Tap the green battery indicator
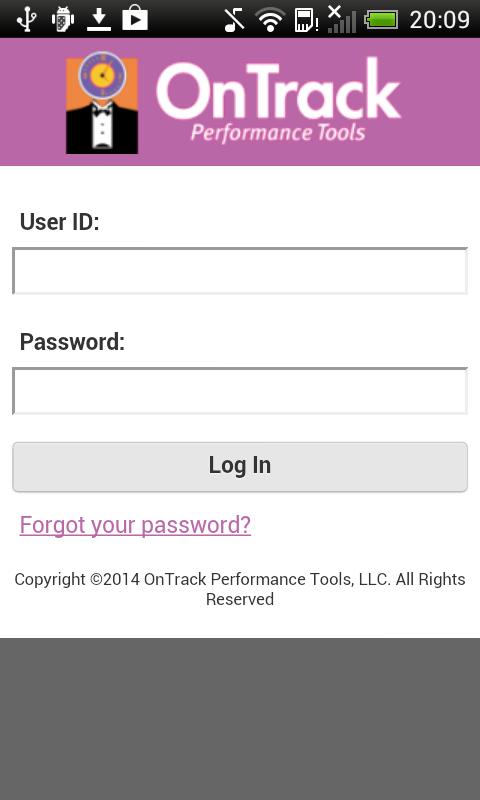Image resolution: width=480 pixels, height=800 pixels. pos(381,20)
